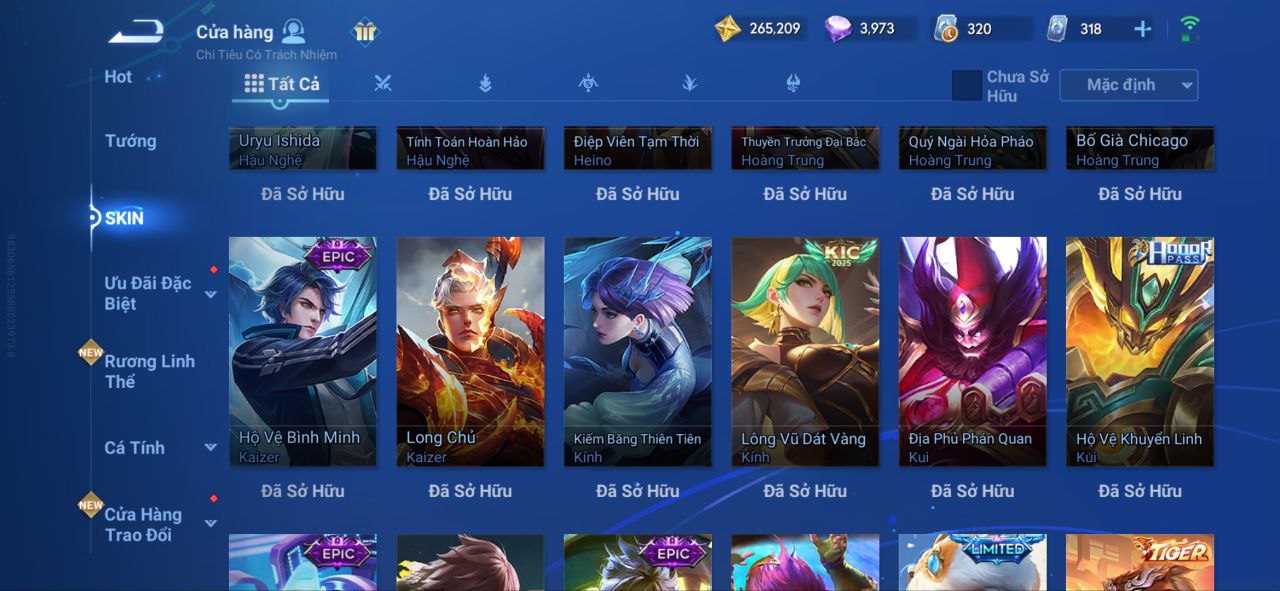Open the Mặc định sort dropdown
This screenshot has width=1280, height=591.
(x=1129, y=85)
